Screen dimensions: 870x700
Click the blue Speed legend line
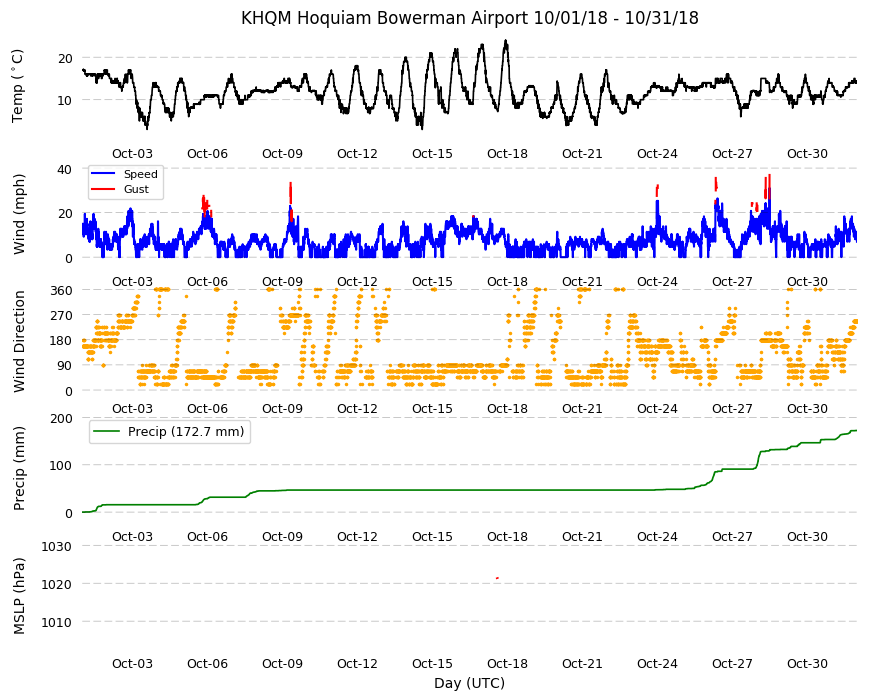click(103, 174)
